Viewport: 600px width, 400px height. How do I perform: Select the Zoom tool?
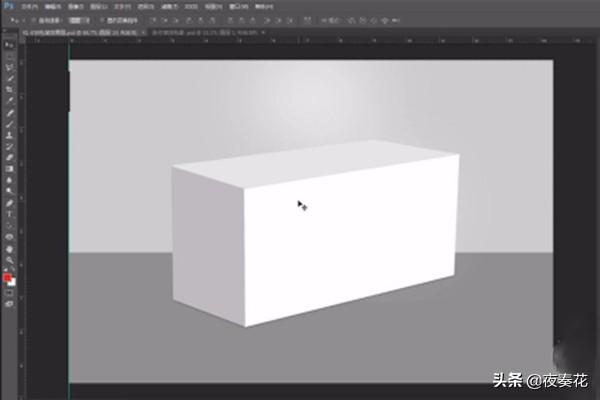click(x=10, y=260)
